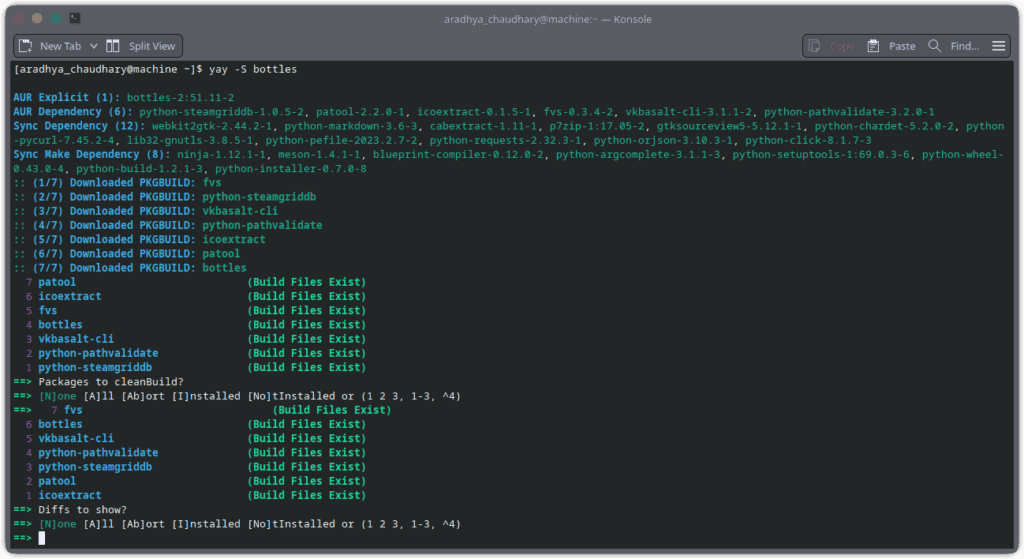Screen dimensions: 1024x559
Task: Click 'patool-2.2.0-1' text
Action: pyautogui.click(x=360, y=112)
